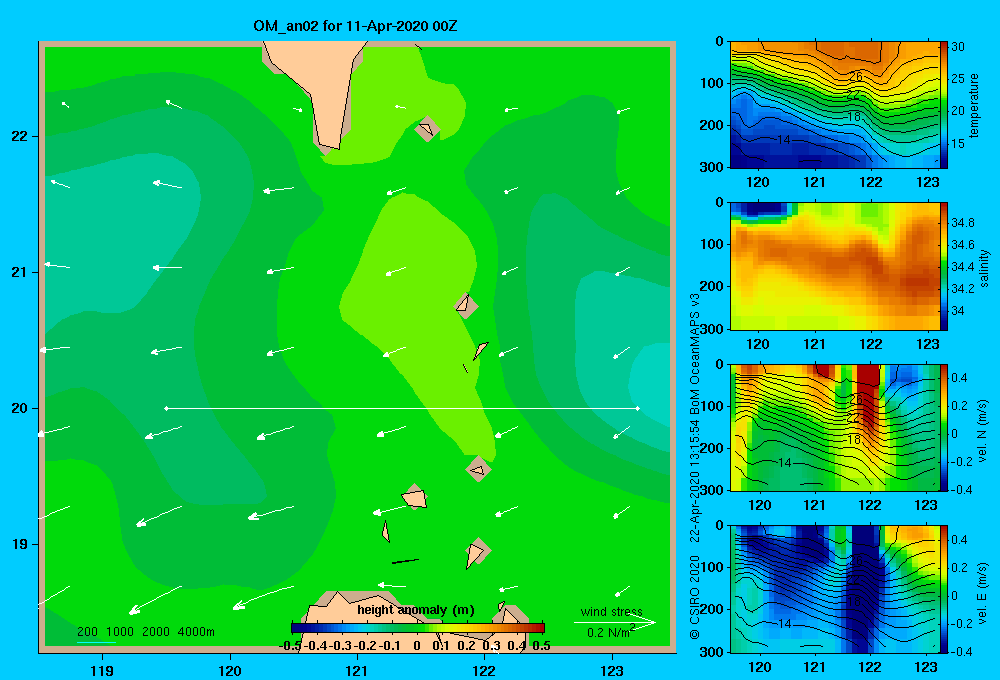Image resolution: width=1000 pixels, height=680 pixels.
Task: Click the '34.8' tick on salinity color scale
Action: tap(963, 223)
